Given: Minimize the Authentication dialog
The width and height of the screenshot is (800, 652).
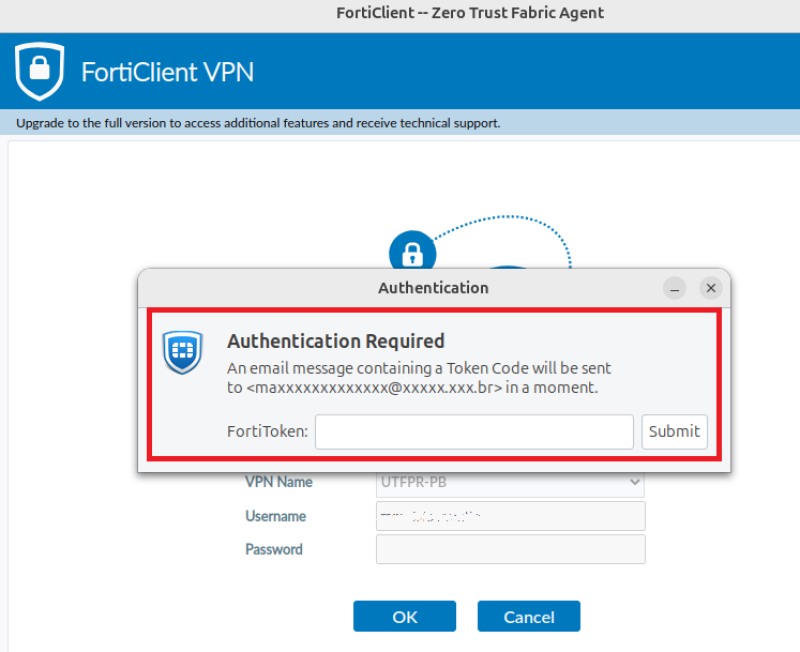Looking at the screenshot, I should (x=676, y=288).
